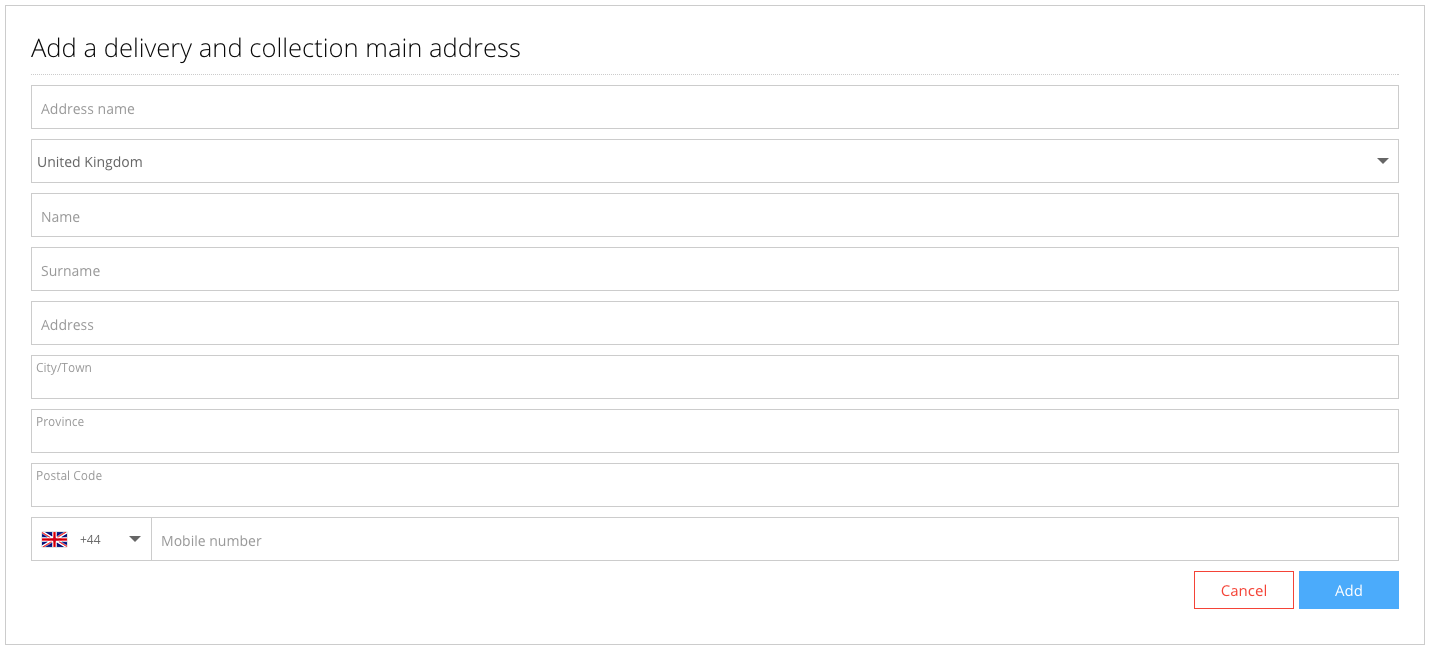The width and height of the screenshot is (1430, 652).
Task: Click the phone prefix selector box
Action: [91, 539]
